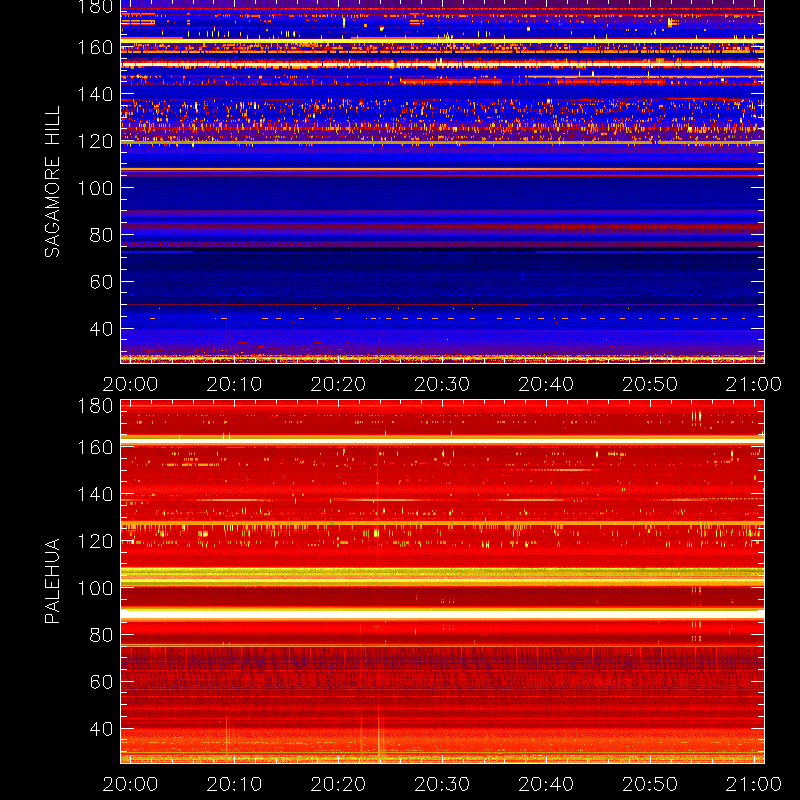Select the 60 tick label on Sagamore Hill plot
The image size is (800, 800).
click(x=101, y=282)
